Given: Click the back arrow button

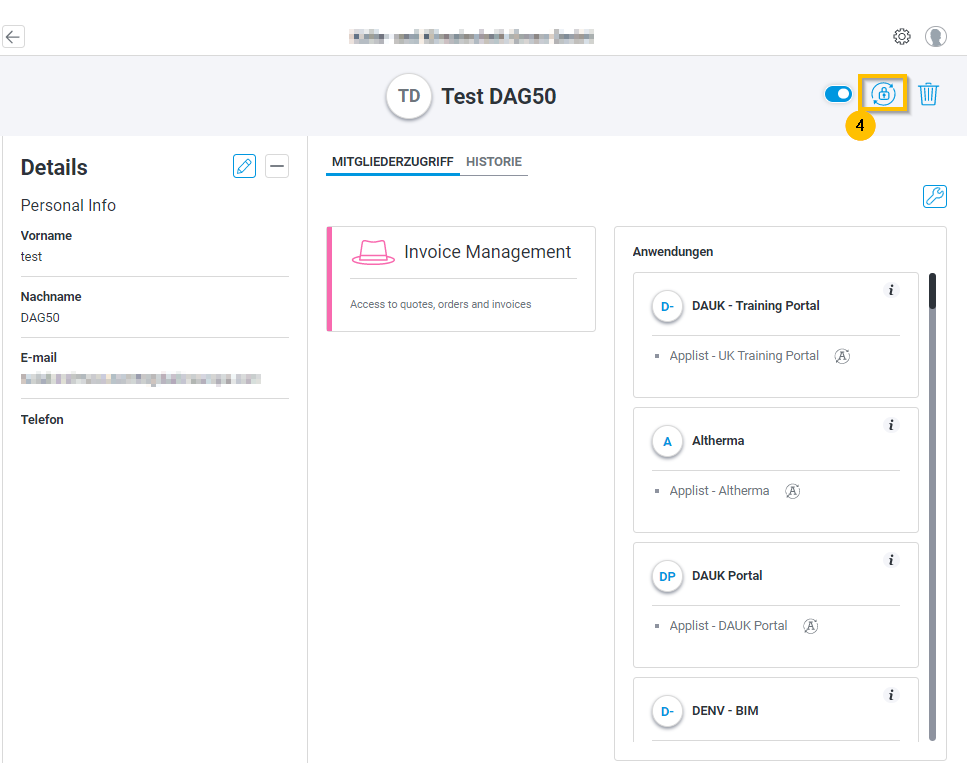Looking at the screenshot, I should tap(13, 37).
